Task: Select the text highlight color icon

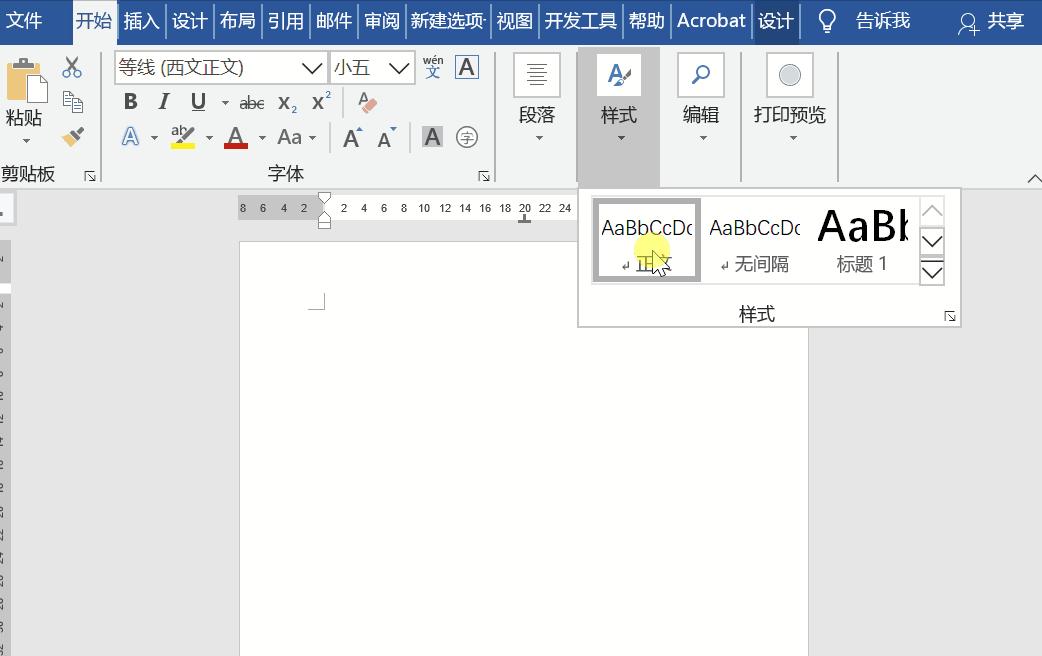Action: (x=184, y=137)
